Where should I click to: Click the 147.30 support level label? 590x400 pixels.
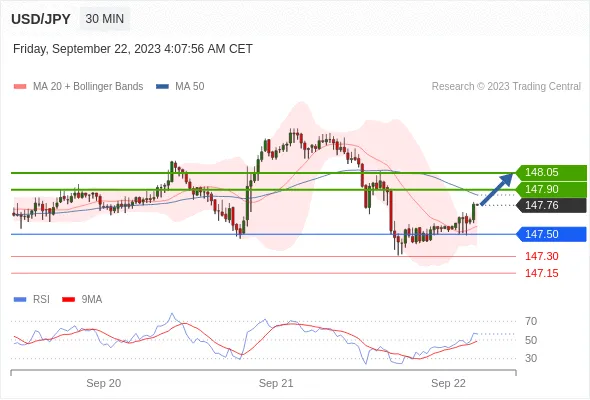[541, 256]
